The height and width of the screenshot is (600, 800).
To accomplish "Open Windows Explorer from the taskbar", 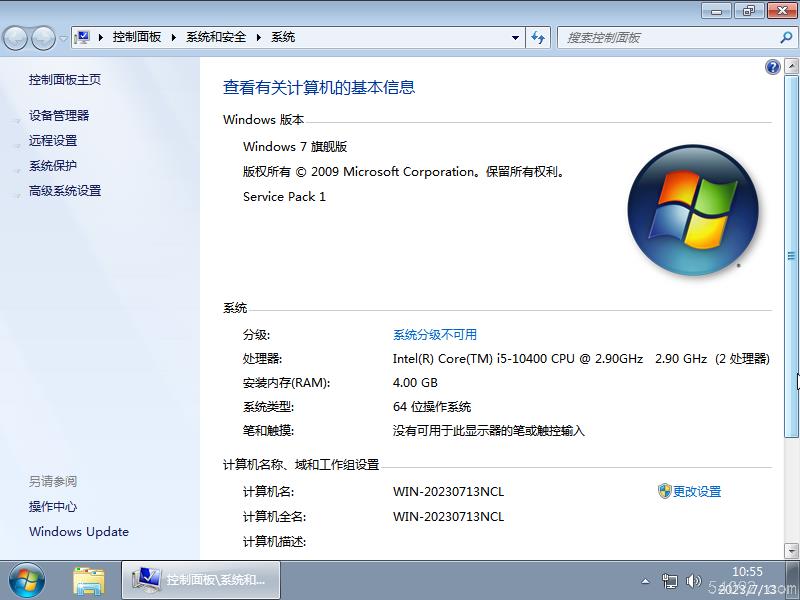I will (89, 580).
